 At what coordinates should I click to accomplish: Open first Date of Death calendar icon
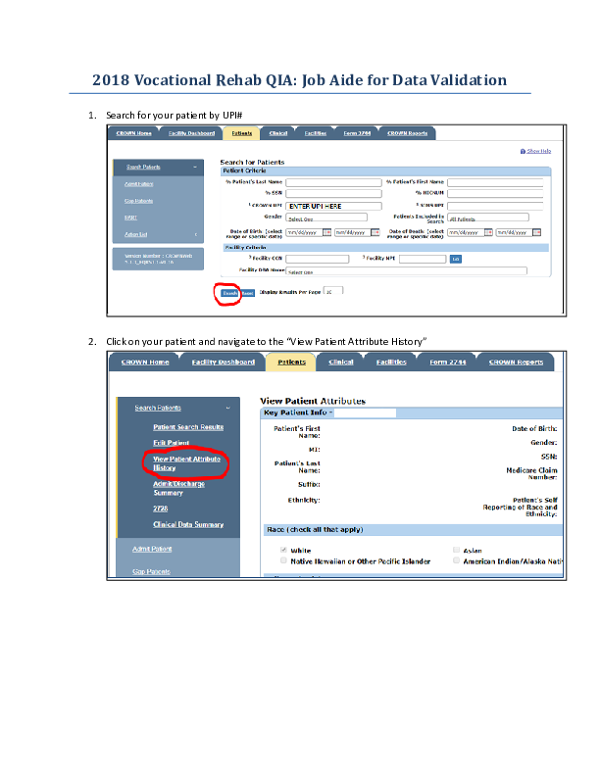click(x=488, y=232)
